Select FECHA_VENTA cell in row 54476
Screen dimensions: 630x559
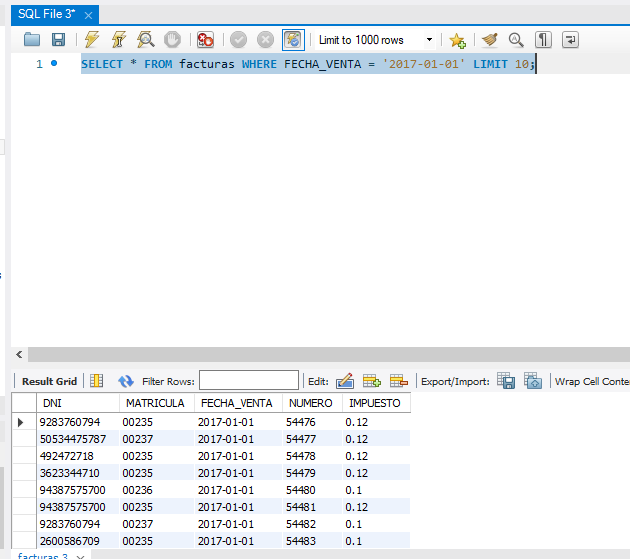click(x=238, y=422)
